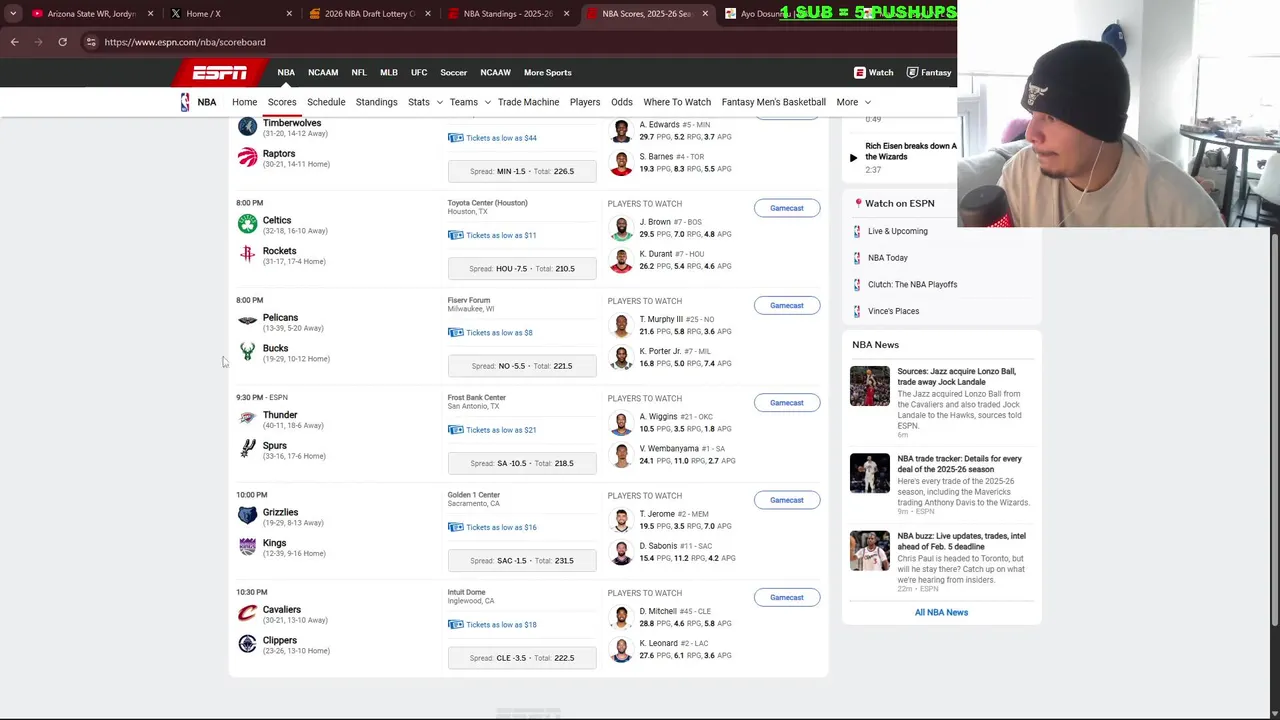The width and height of the screenshot is (1280, 720).
Task: Click Clippers team logo
Action: pos(247,643)
